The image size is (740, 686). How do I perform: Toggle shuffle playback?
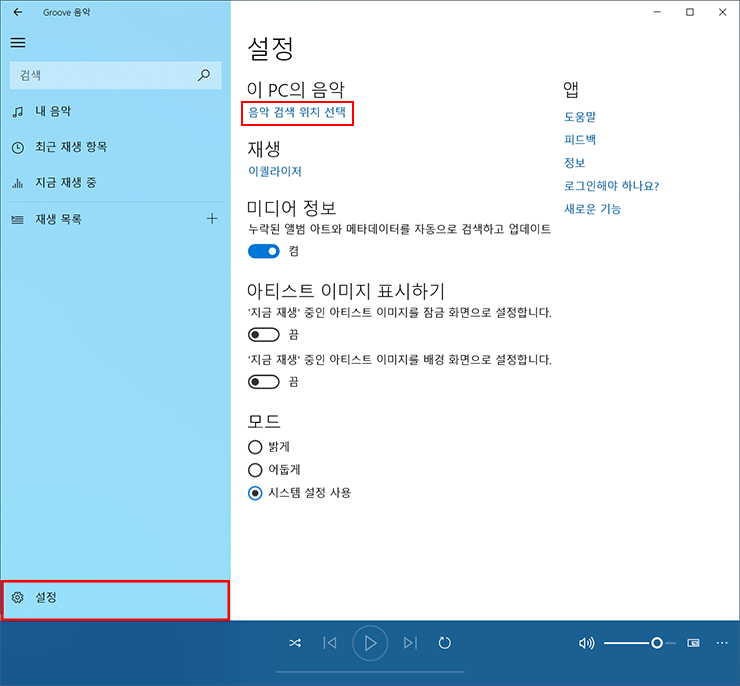(x=295, y=643)
